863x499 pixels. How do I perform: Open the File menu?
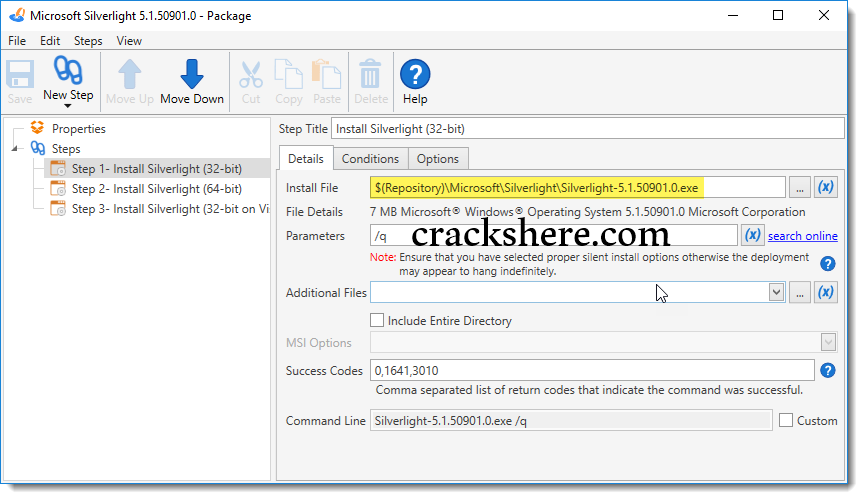17,41
